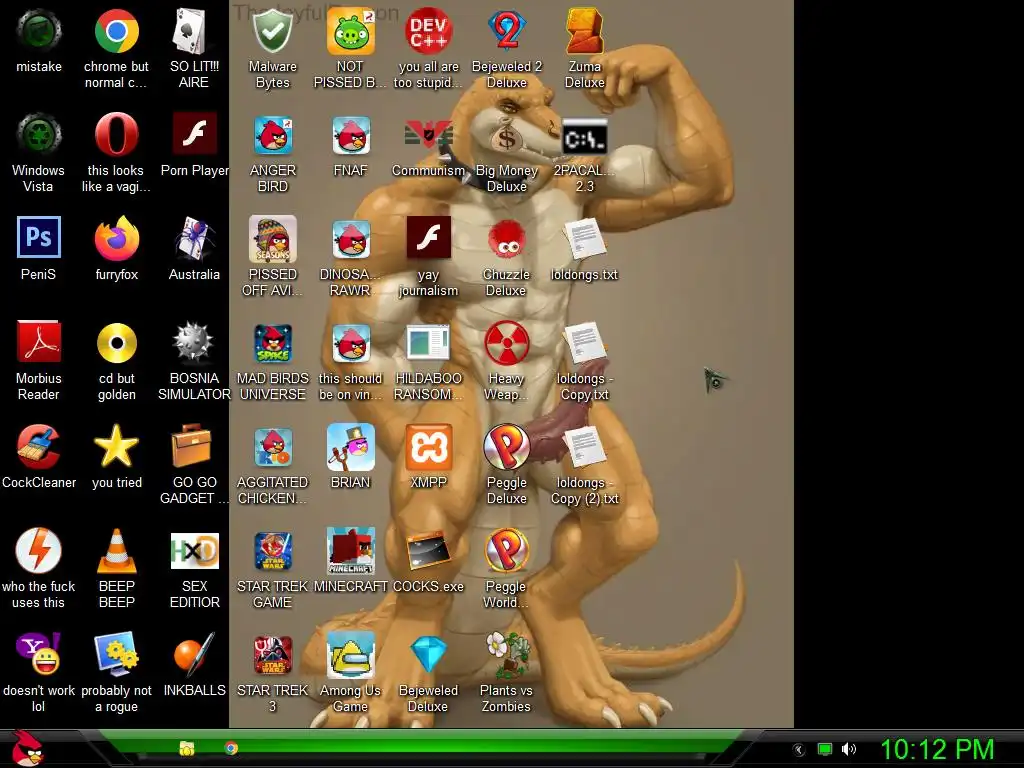Viewport: 1024px width, 768px height.
Task: Open the 'Peggle World...' shortcut
Action: (506, 551)
